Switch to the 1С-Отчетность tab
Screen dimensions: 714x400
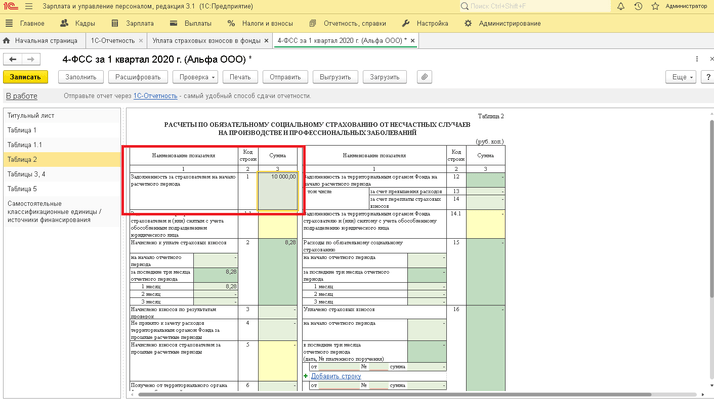pyautogui.click(x=110, y=41)
